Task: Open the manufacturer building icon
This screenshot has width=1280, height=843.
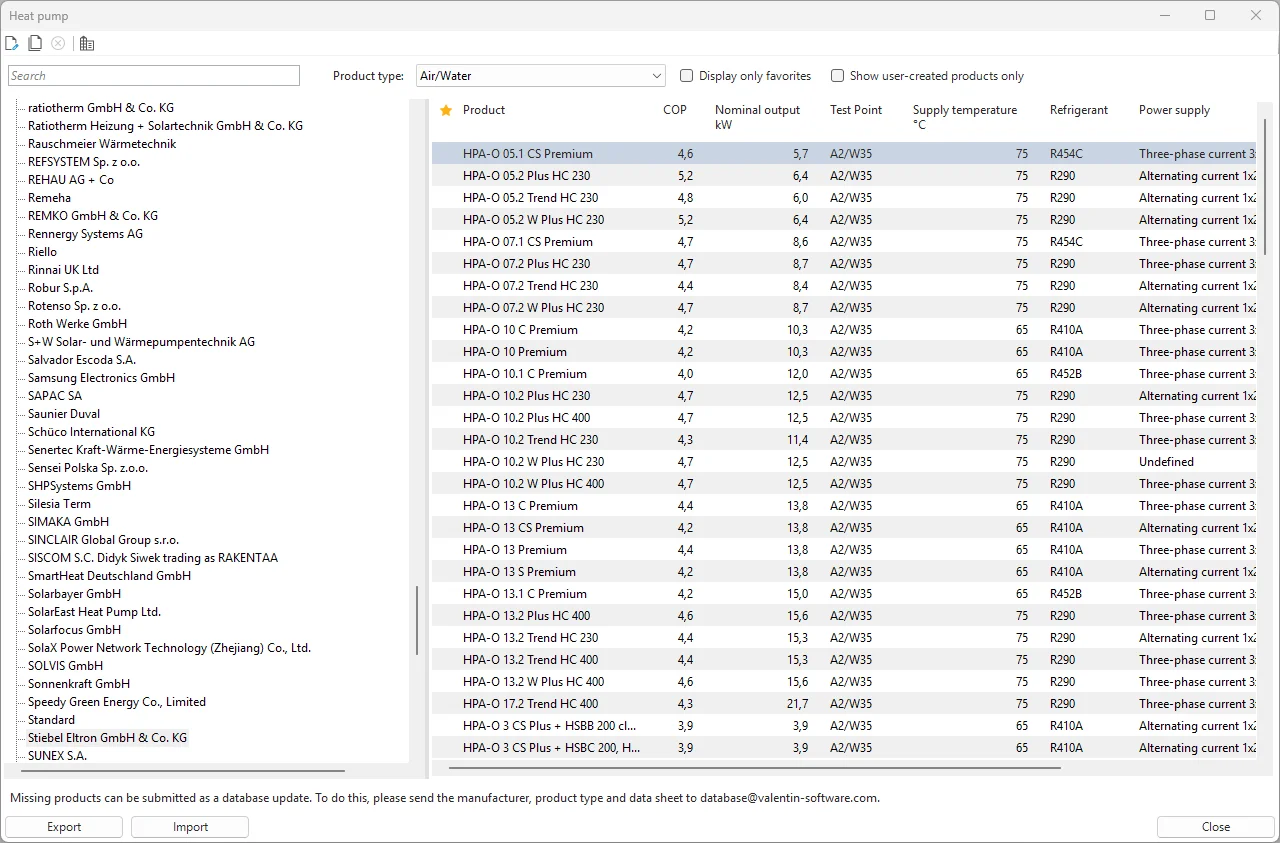Action: click(87, 43)
